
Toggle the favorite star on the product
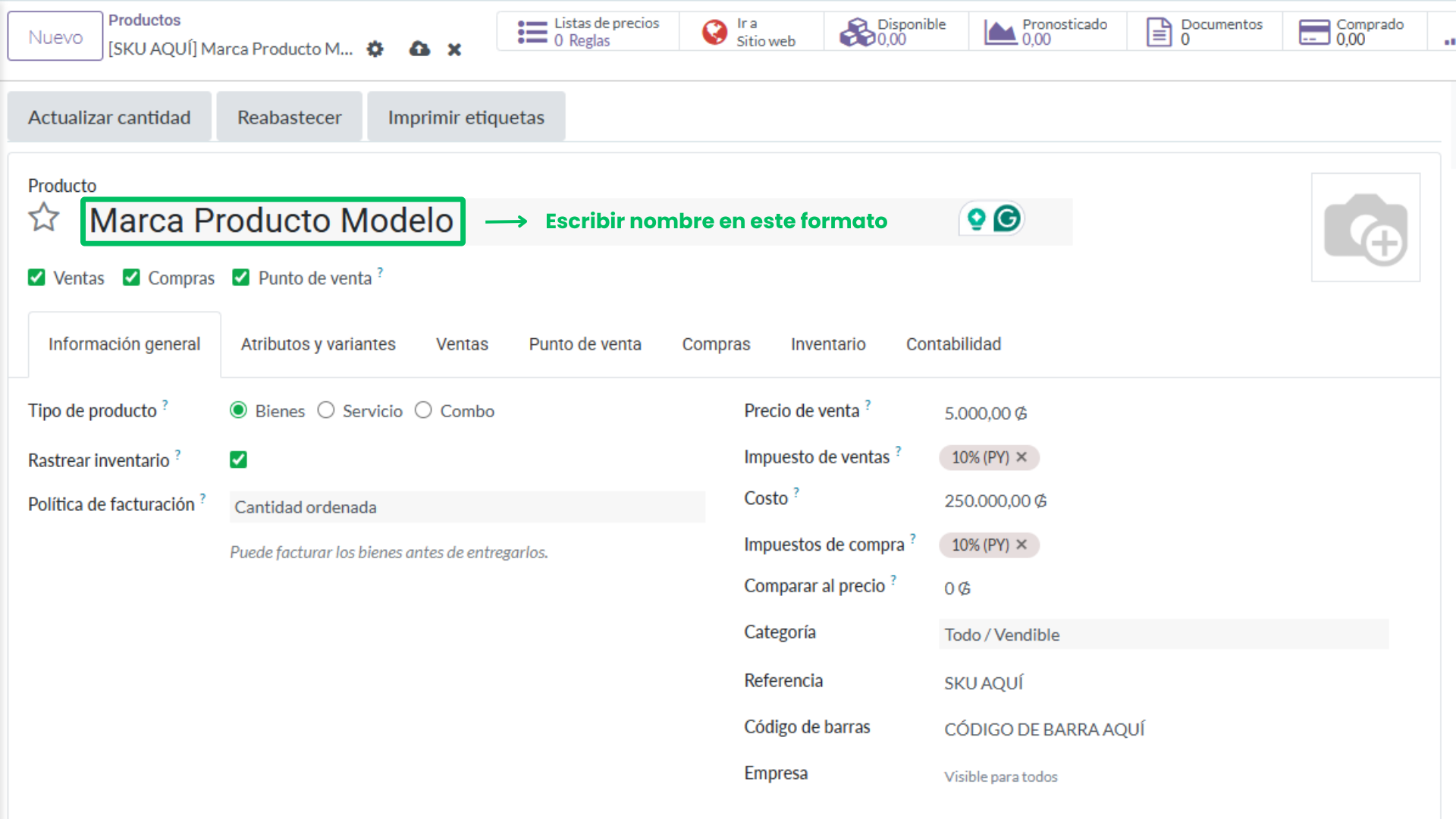[x=43, y=218]
